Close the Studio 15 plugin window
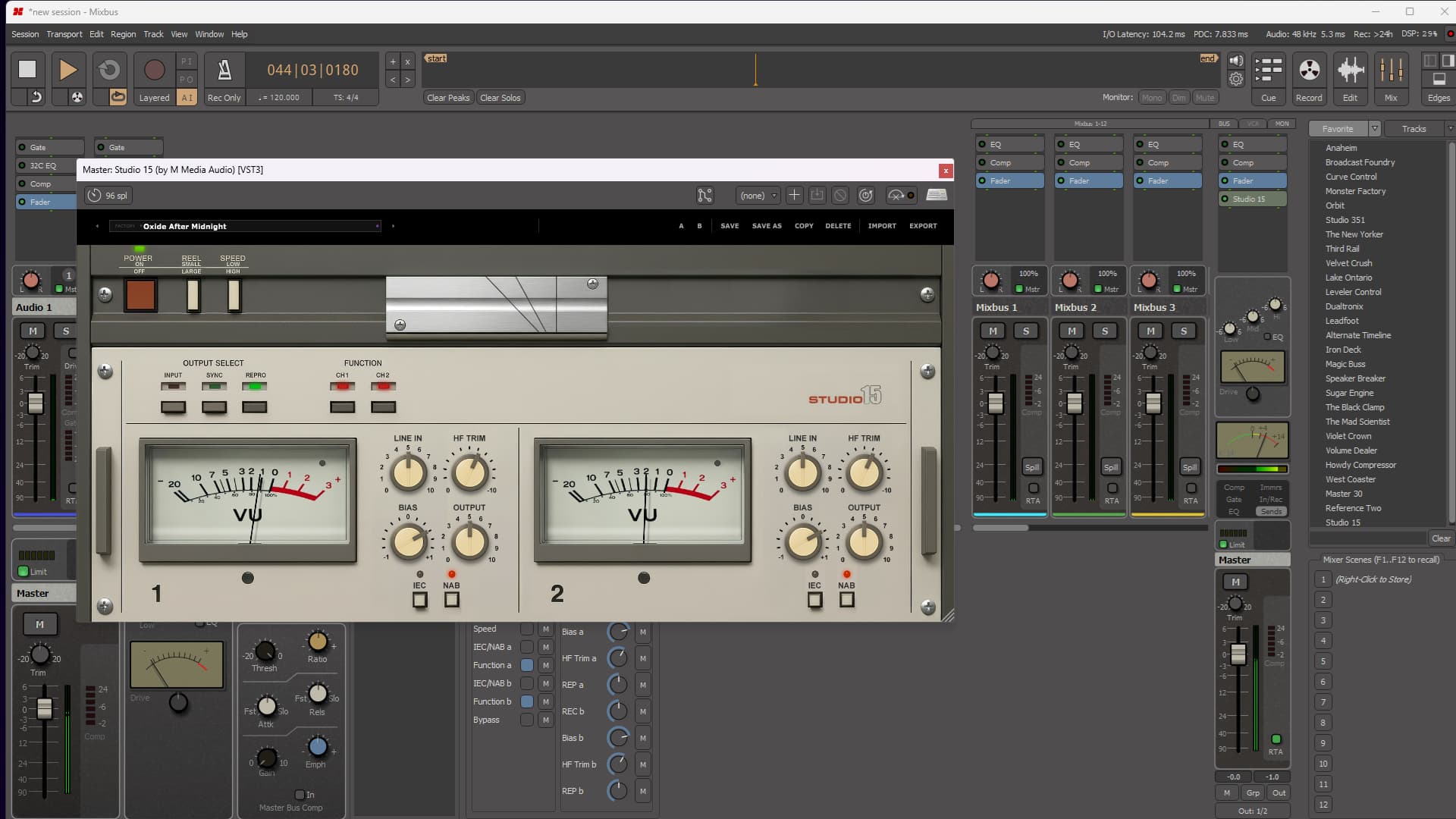The image size is (1456, 819). coord(946,171)
